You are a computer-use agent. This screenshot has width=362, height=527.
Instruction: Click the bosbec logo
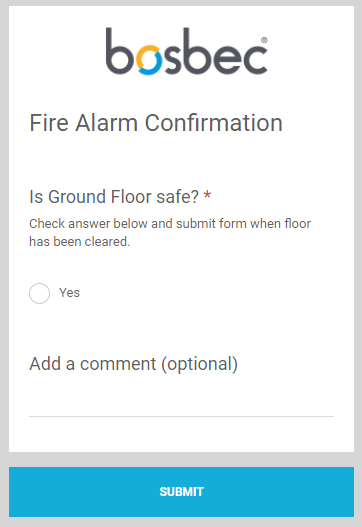[x=187, y=51]
